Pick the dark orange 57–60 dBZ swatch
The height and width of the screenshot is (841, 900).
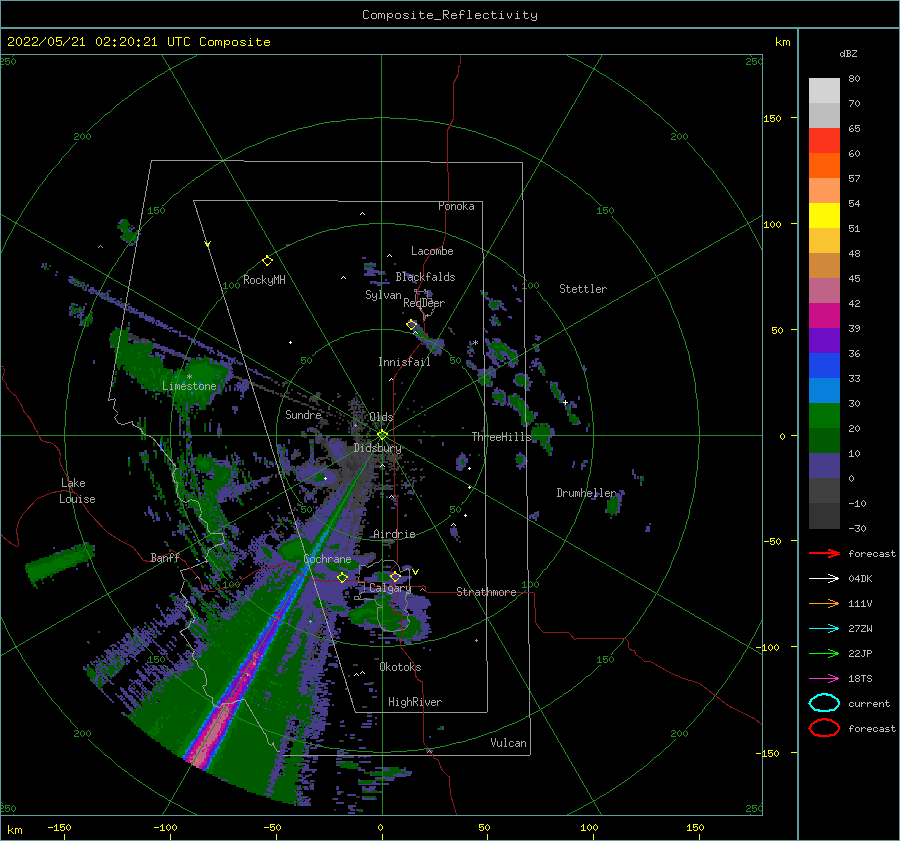click(824, 166)
